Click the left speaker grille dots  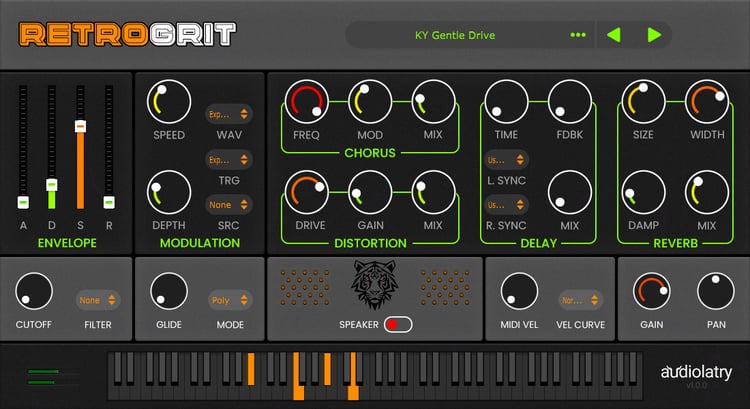coord(305,287)
